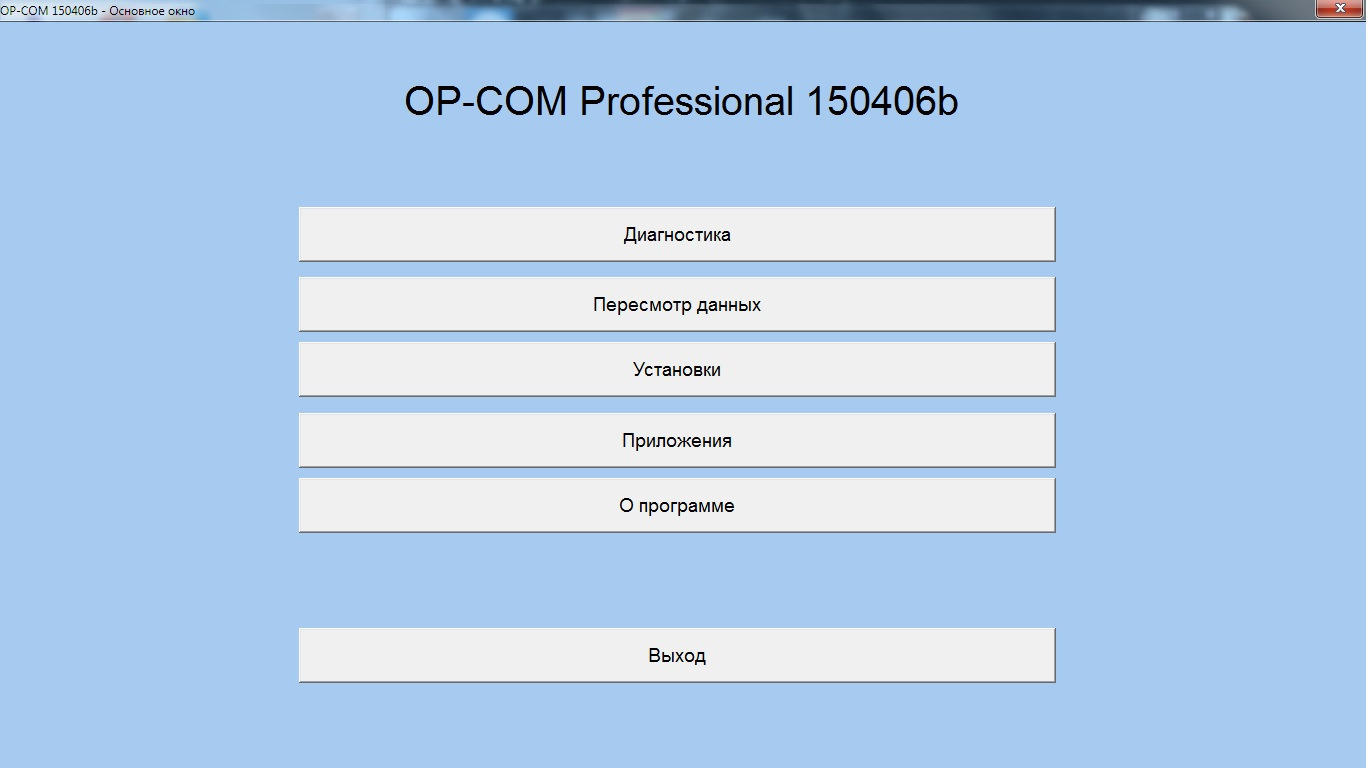This screenshot has height=768, width=1370.
Task: Select the Пересмотр данных button
Action: point(677,305)
